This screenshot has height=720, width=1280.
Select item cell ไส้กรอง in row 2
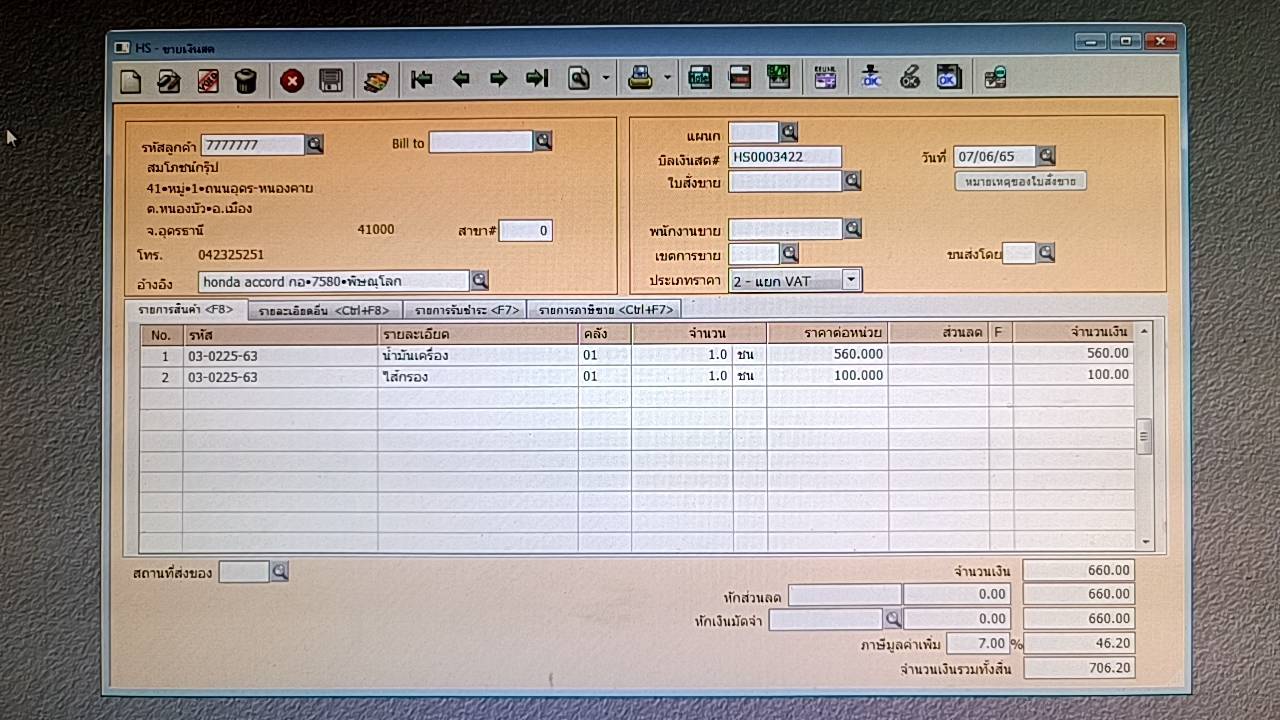(x=478, y=377)
